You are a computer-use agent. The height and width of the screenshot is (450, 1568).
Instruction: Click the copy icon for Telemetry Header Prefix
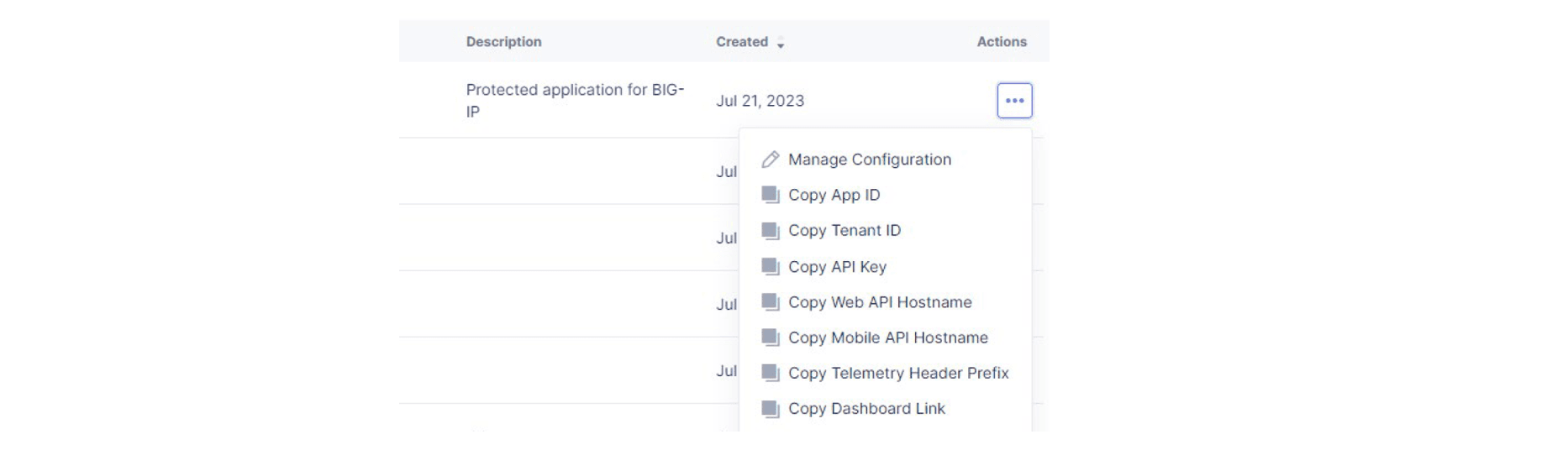point(770,374)
